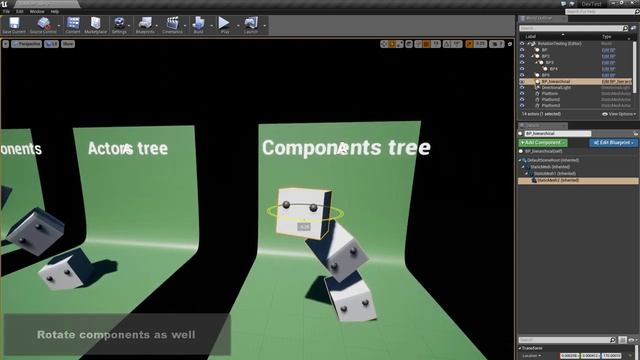
Task: Toggle visibility eye of DirectionalLight
Action: click(522, 87)
